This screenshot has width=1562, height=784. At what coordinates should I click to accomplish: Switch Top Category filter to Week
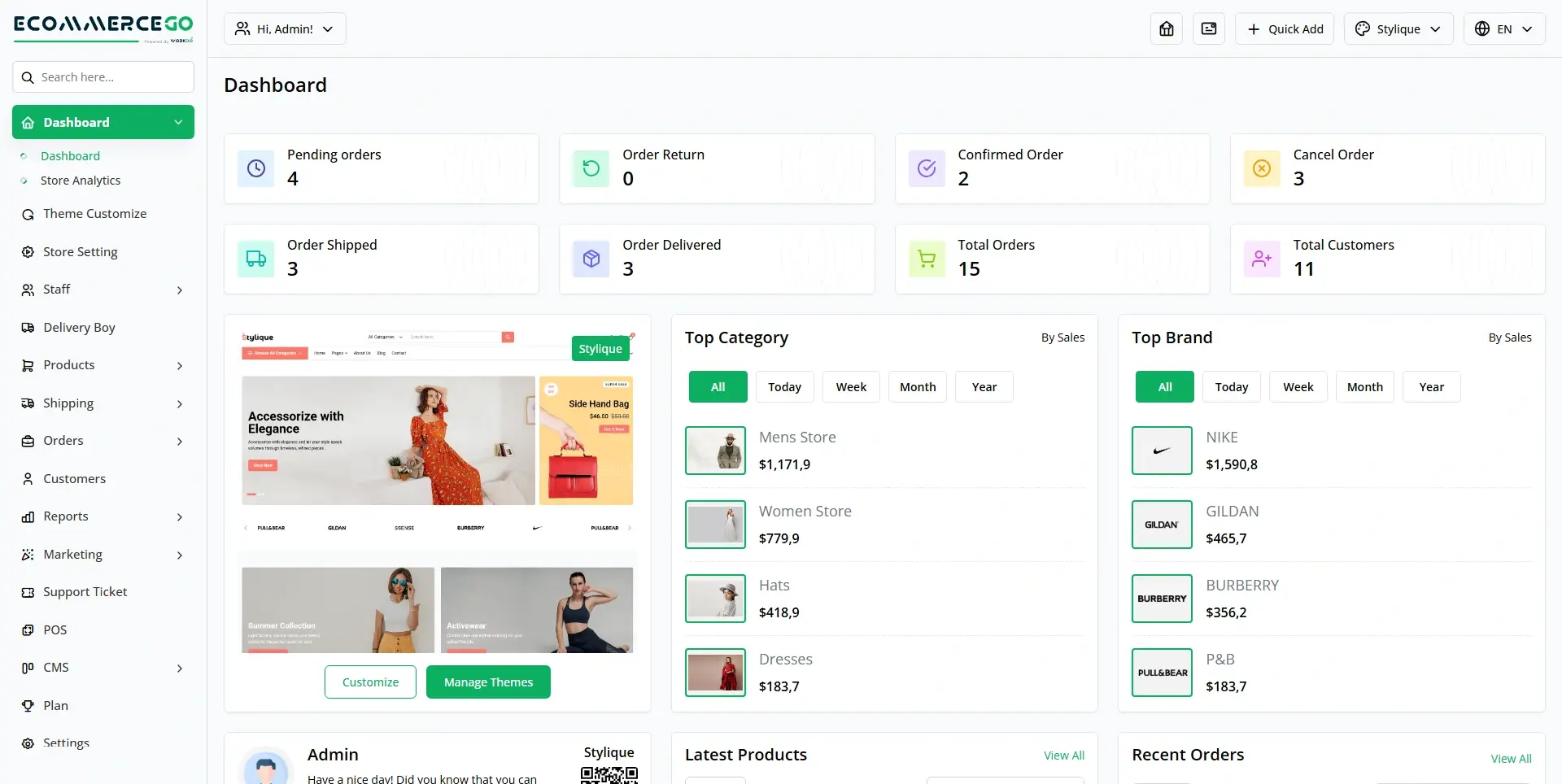tap(851, 386)
